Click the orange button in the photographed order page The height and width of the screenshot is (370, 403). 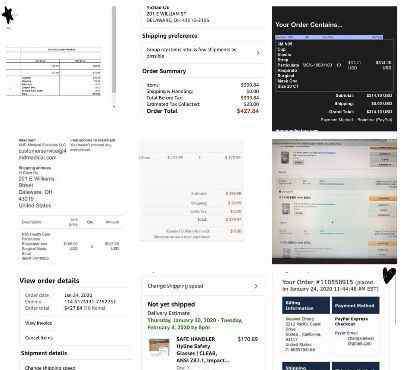click(x=383, y=198)
